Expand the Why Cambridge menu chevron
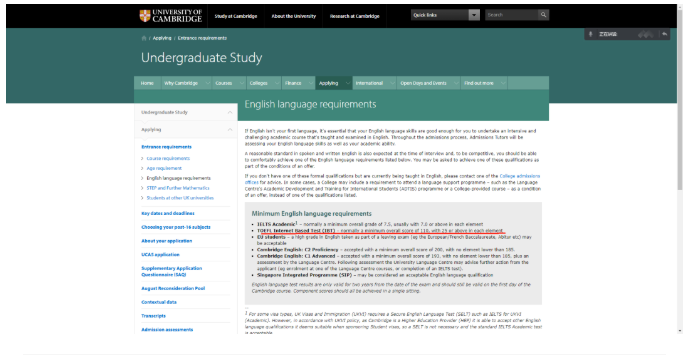Viewport: 692px width, 363px height. (x=207, y=83)
